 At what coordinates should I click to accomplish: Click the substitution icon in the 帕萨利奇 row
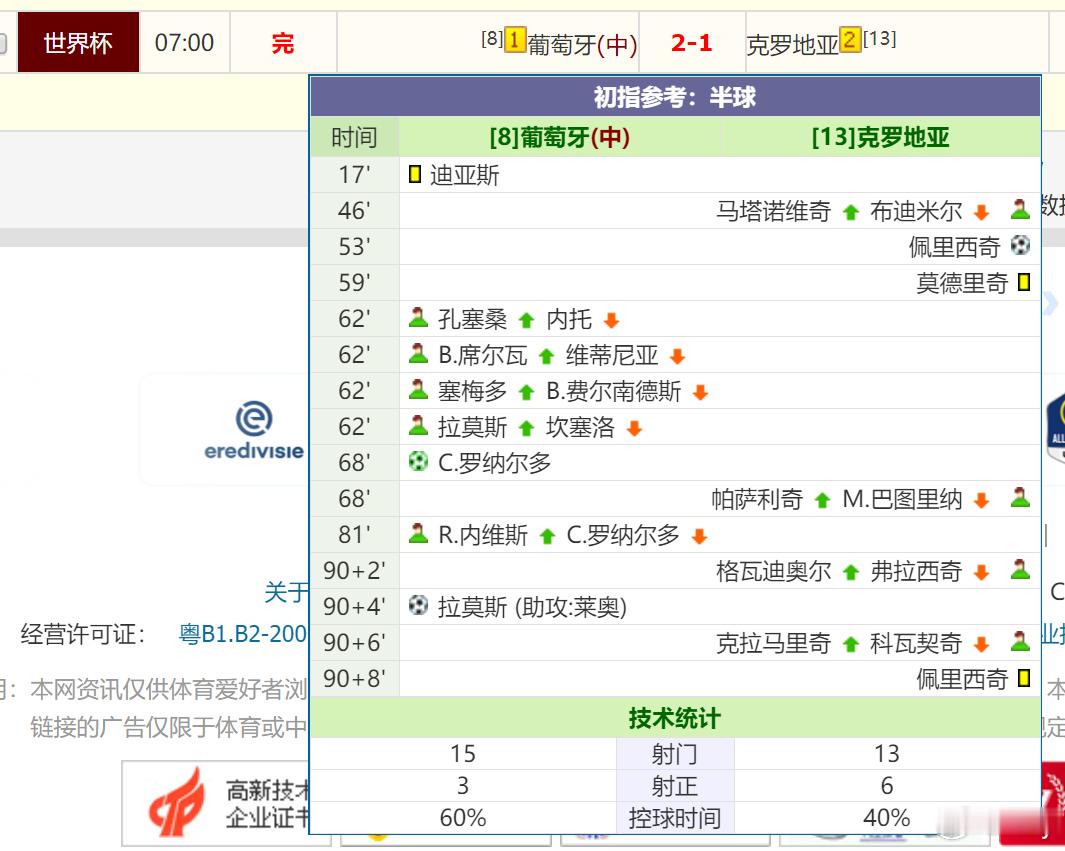(x=1020, y=497)
